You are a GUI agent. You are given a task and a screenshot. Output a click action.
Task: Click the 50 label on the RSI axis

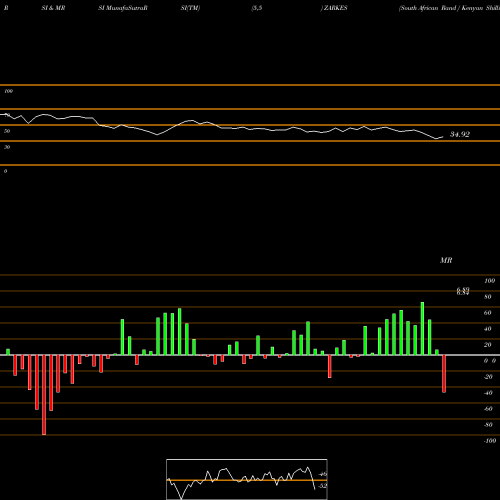[x=7, y=131]
